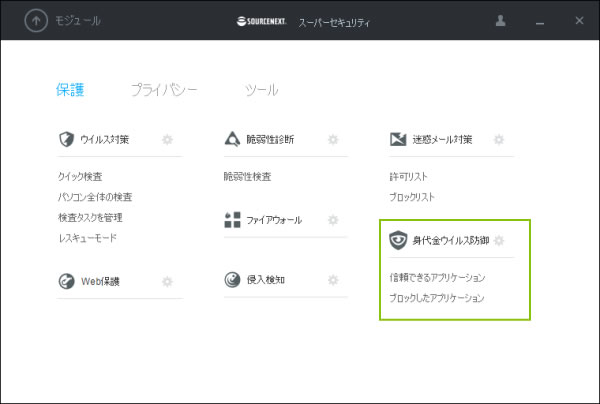Click the 脆弱性診断 triangle icon
The image size is (600, 404).
232,139
